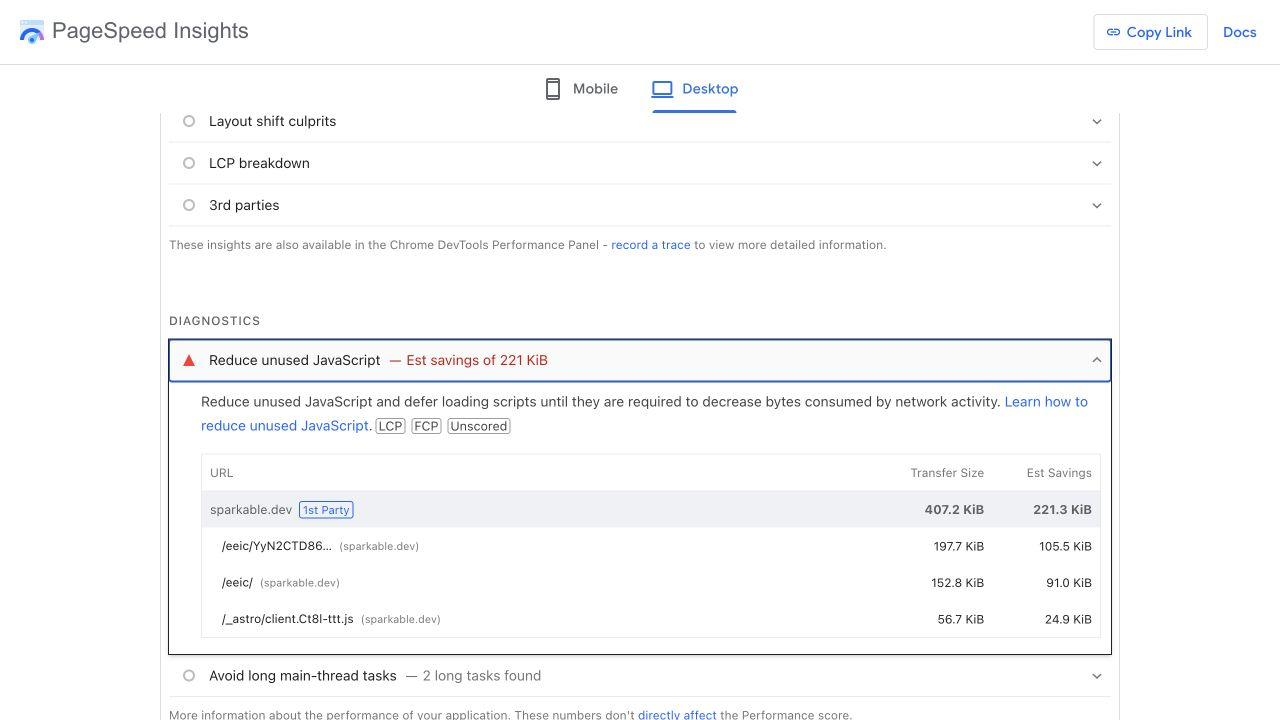Click the 91.0 KiB savings cell
Viewport: 1280px width, 720px height.
[1069, 582]
